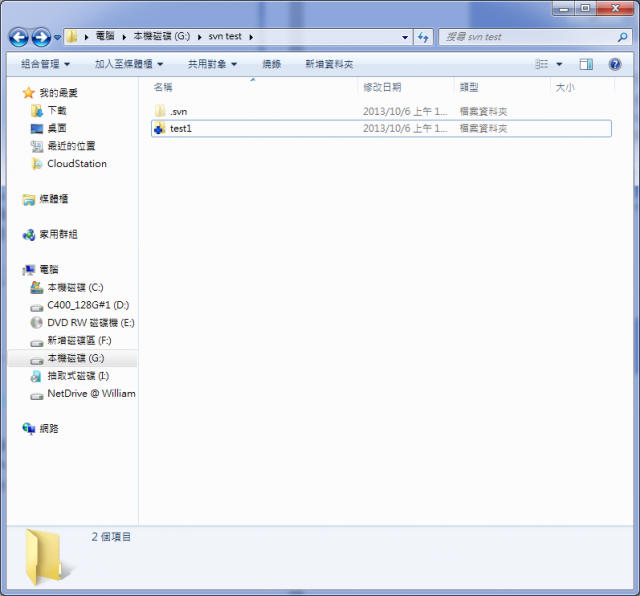640x596 pixels.
Task: Click the 媒體櫃 libraries icon
Action: coord(29,200)
